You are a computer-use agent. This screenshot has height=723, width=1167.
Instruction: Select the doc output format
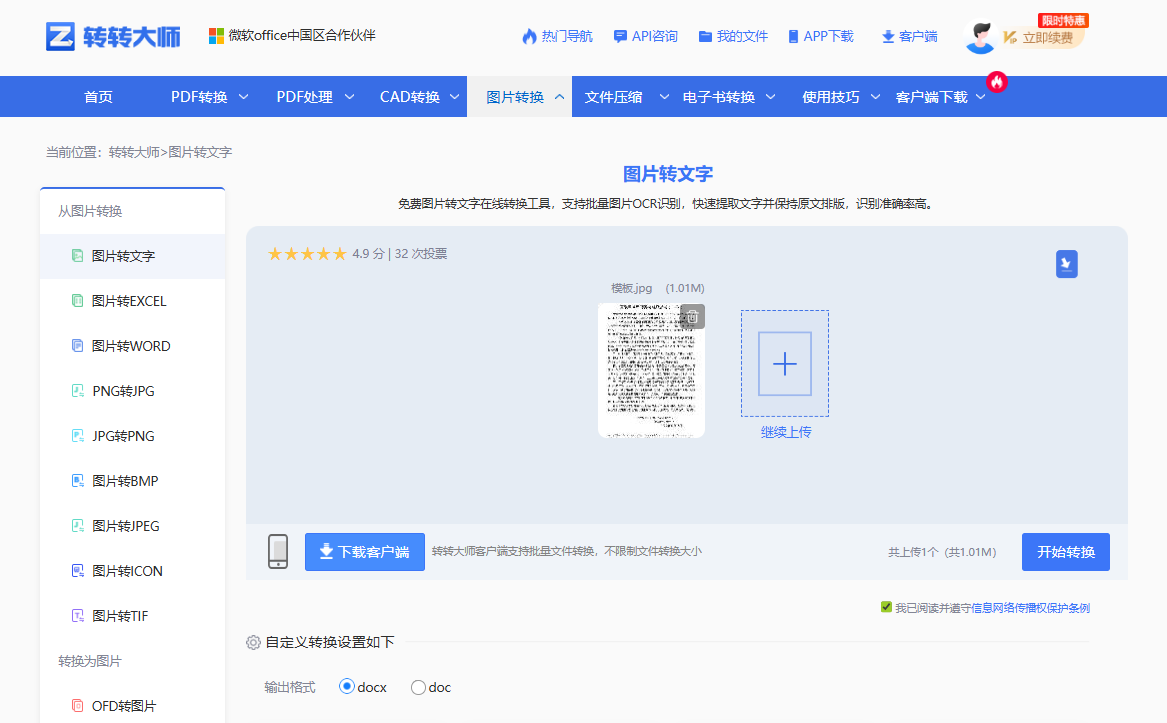coord(417,687)
